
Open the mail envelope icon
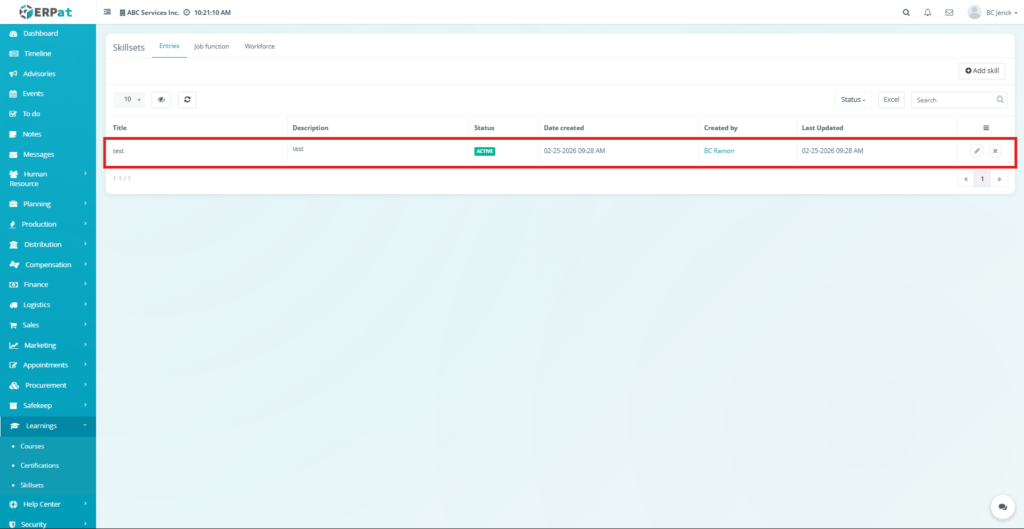tap(949, 13)
